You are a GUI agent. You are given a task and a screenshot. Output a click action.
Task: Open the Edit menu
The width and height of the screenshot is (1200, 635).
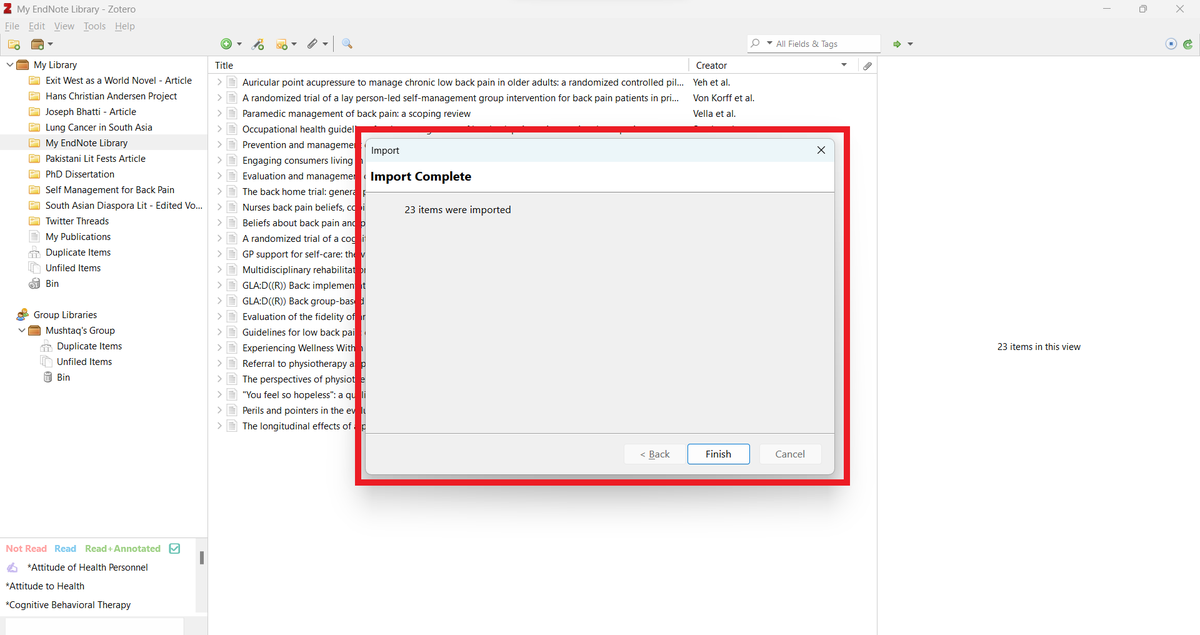37,26
